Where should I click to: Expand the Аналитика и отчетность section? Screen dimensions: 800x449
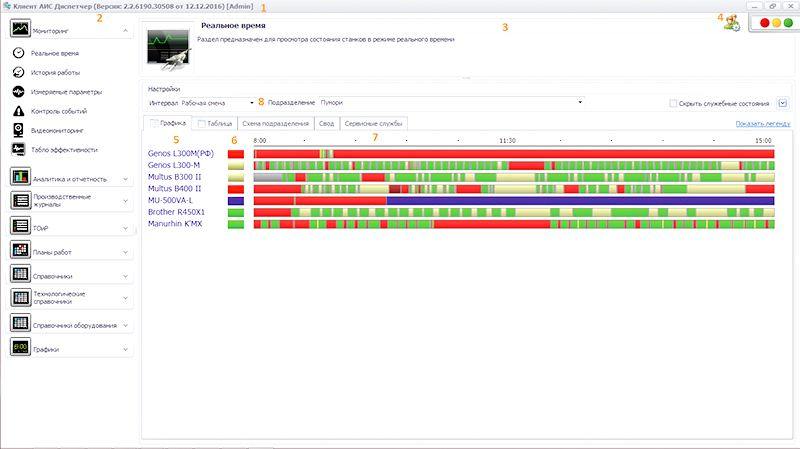click(x=69, y=177)
